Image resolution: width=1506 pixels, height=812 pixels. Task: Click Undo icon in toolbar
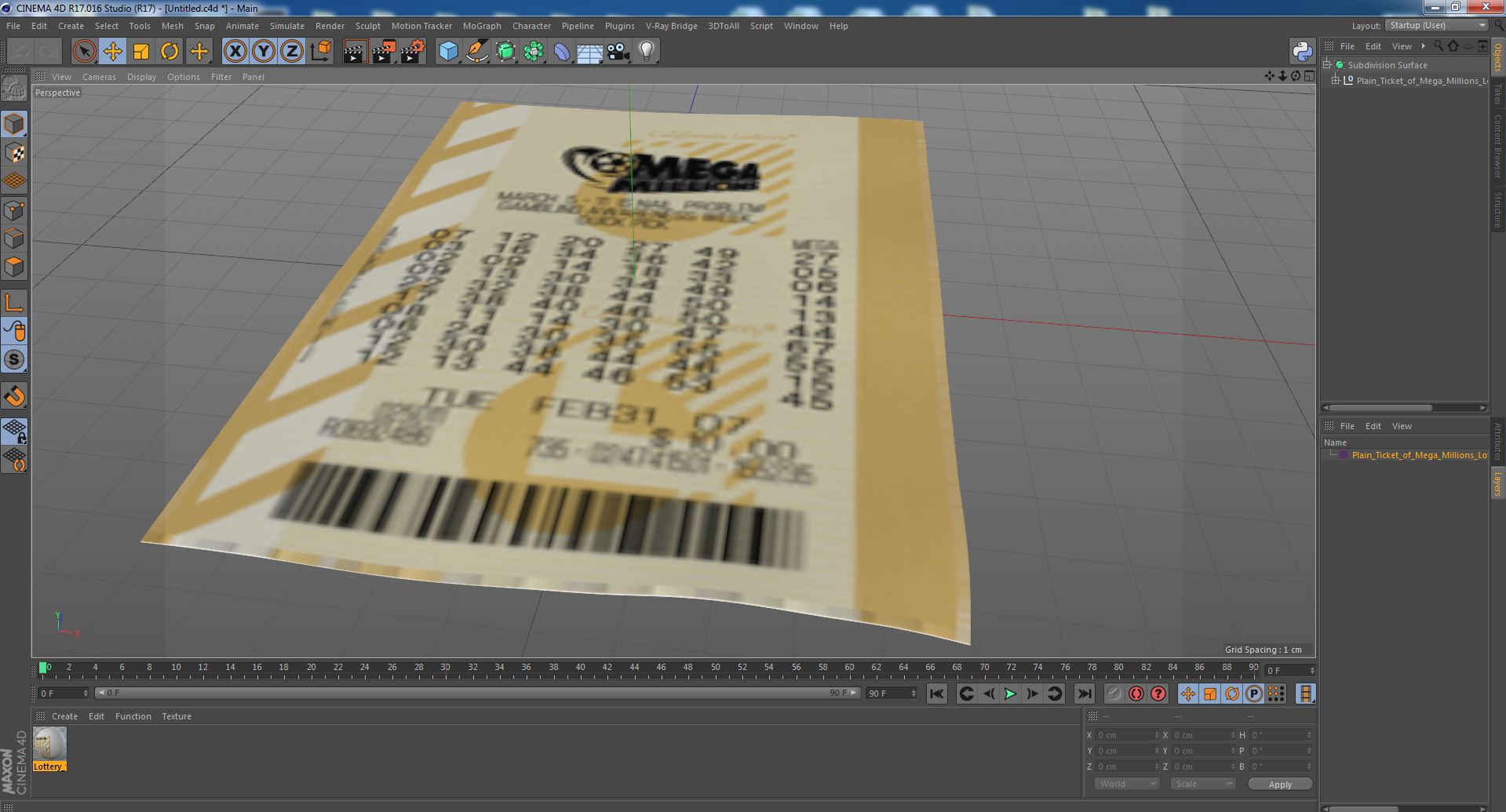(20, 52)
